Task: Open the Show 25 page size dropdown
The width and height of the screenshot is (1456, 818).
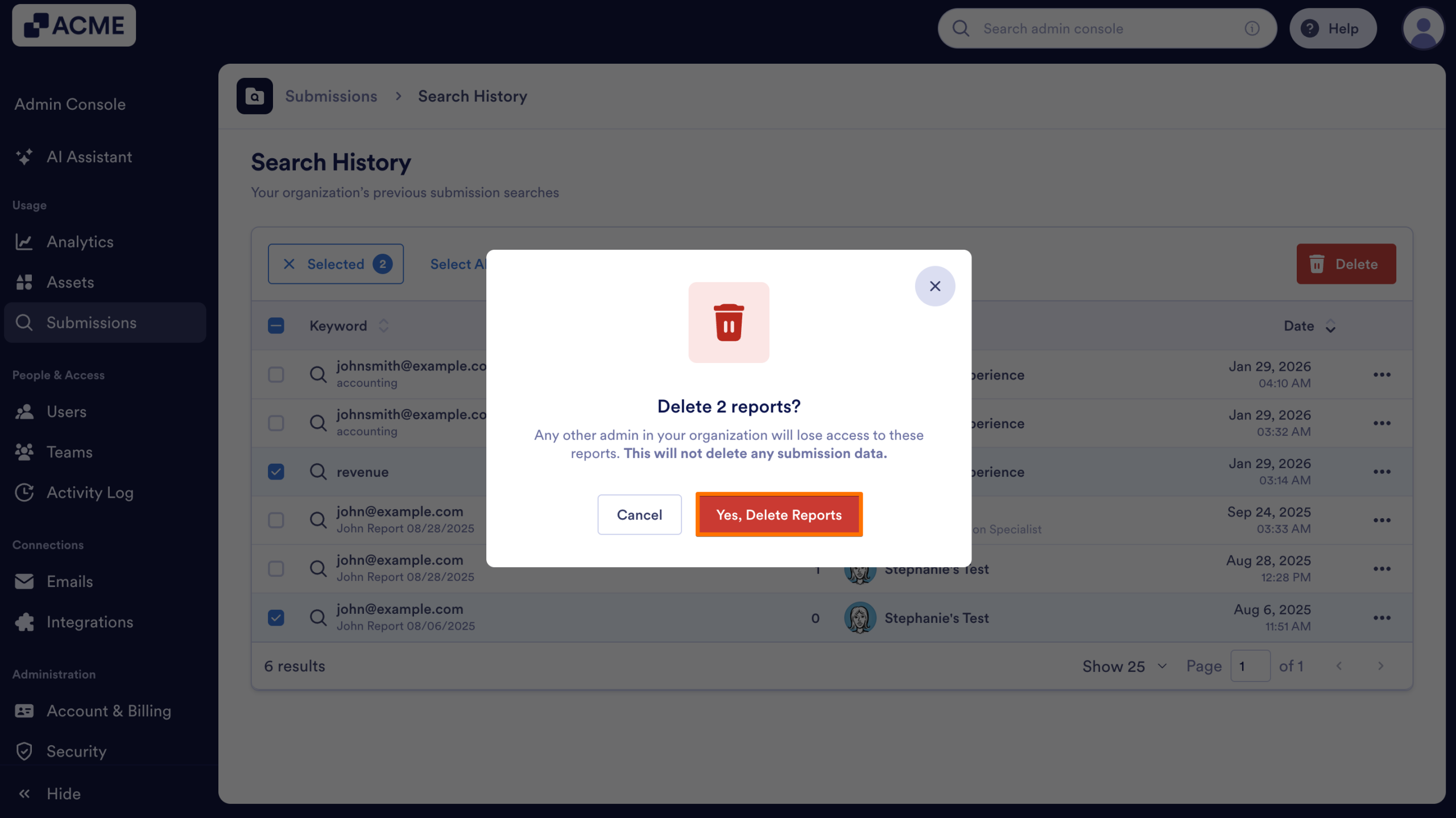Action: [x=1123, y=666]
